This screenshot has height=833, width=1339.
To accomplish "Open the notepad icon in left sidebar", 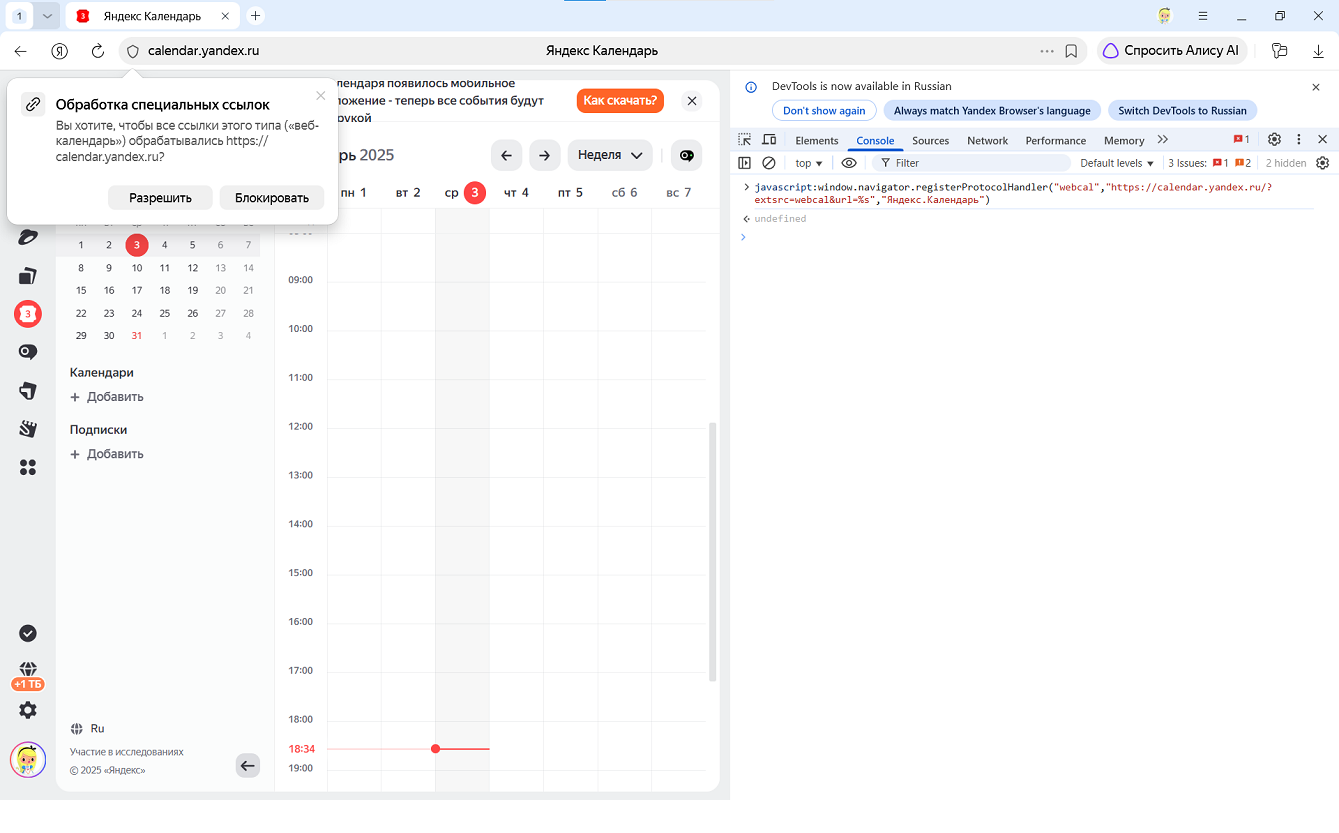I will pyautogui.click(x=28, y=429).
